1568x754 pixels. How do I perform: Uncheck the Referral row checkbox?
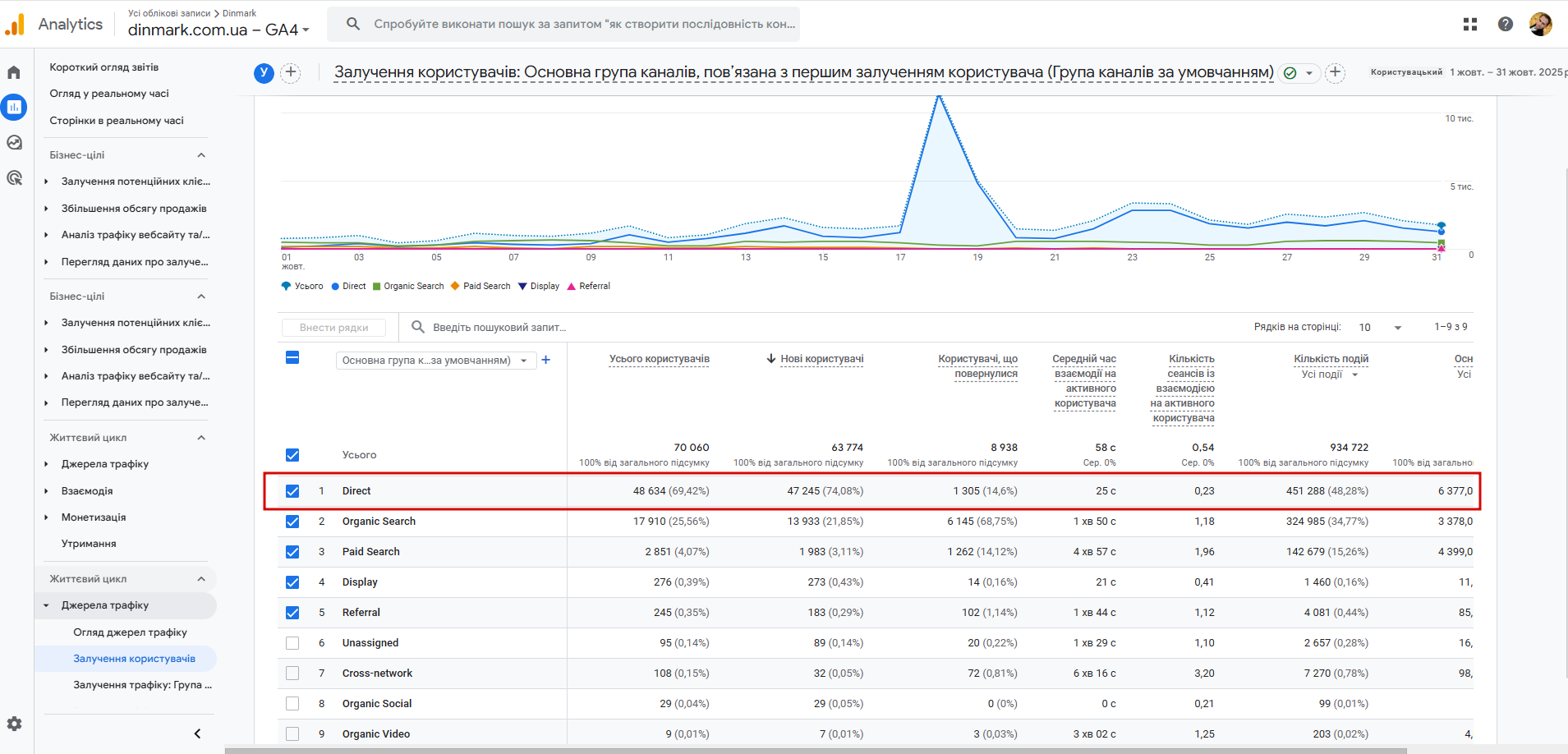[x=292, y=613]
